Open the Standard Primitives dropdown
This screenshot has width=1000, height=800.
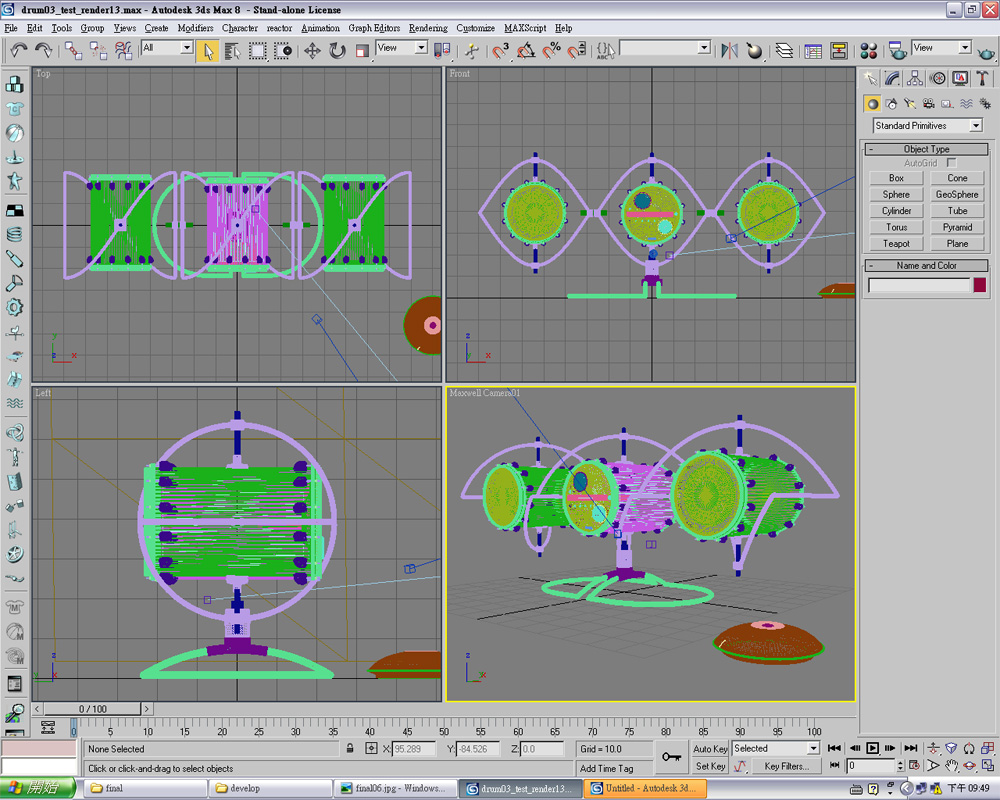pyautogui.click(x=927, y=126)
